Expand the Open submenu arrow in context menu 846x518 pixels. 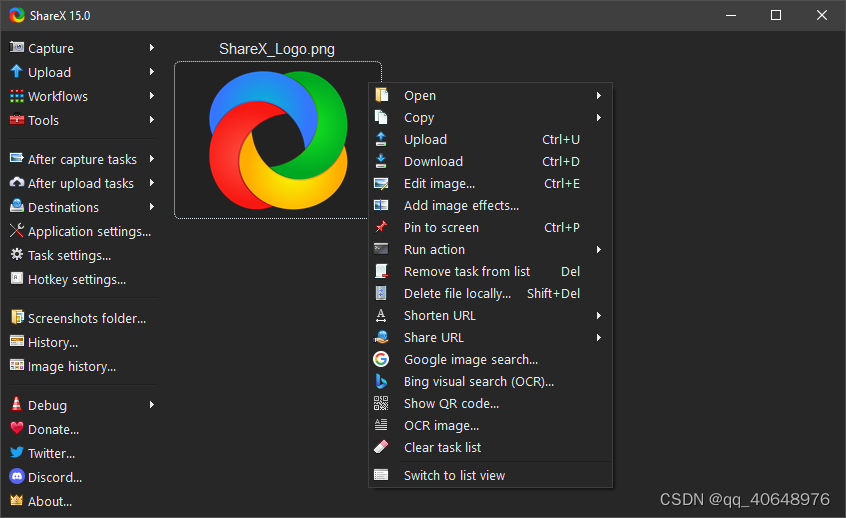(598, 96)
